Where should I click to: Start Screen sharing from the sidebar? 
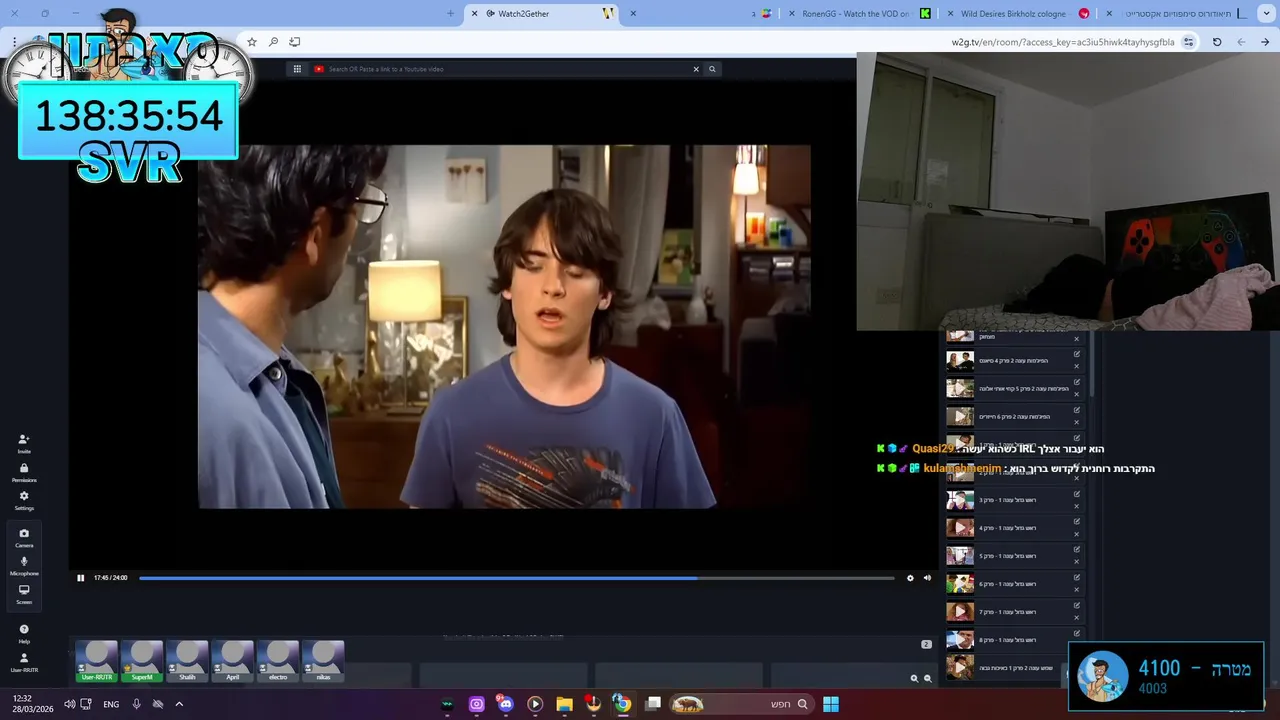(x=24, y=594)
